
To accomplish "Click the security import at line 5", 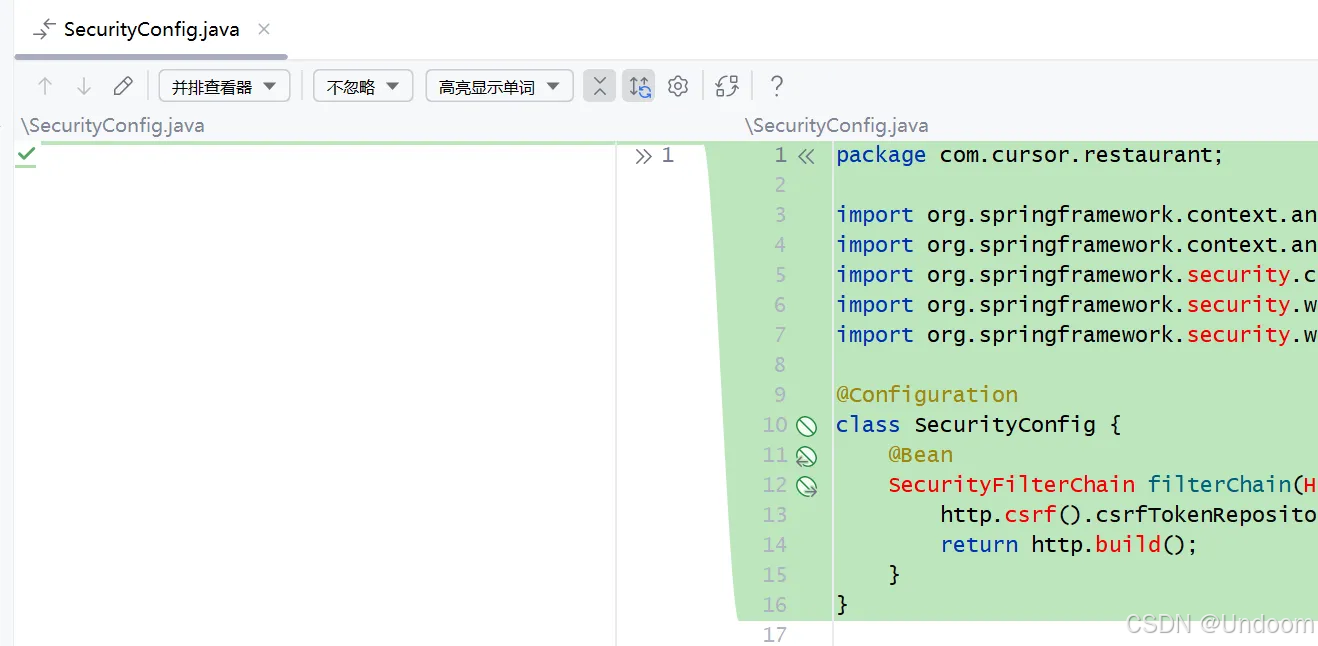I will click(x=1077, y=275).
